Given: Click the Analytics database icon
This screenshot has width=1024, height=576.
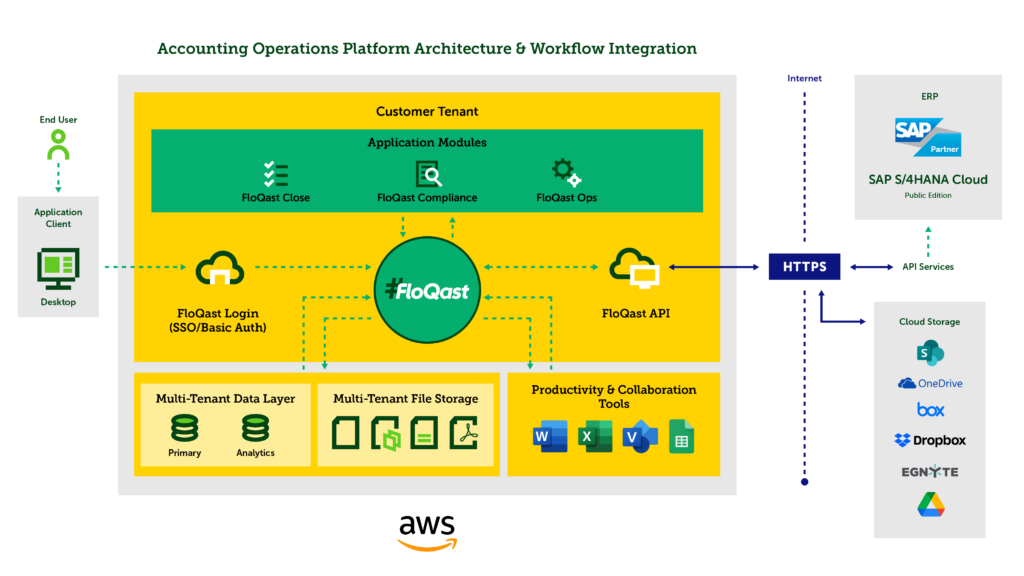Looking at the screenshot, I should (255, 428).
